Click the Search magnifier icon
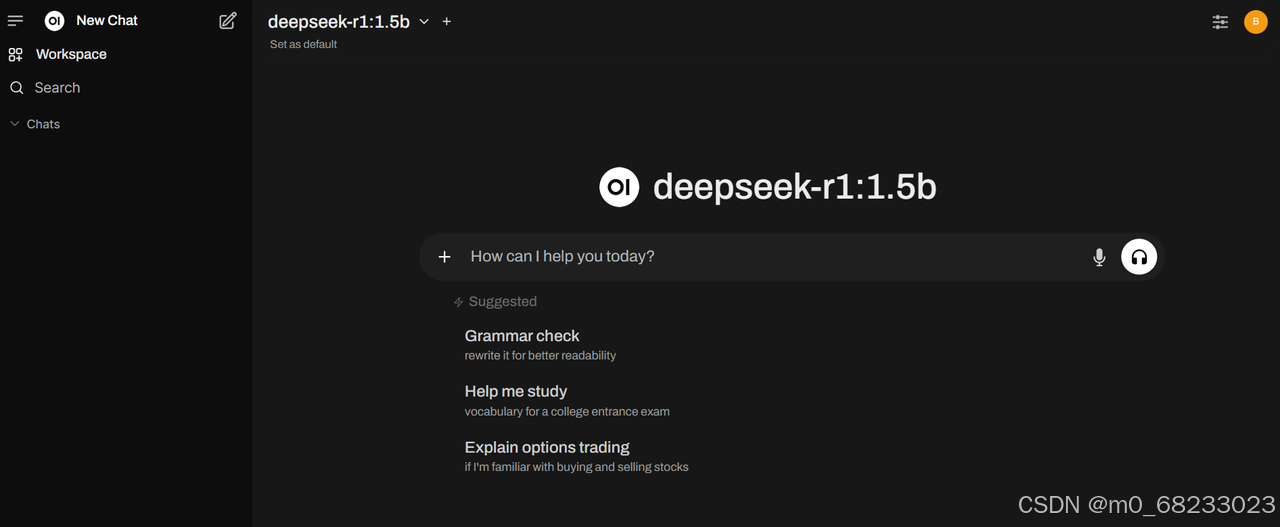The image size is (1280, 527). [x=16, y=88]
